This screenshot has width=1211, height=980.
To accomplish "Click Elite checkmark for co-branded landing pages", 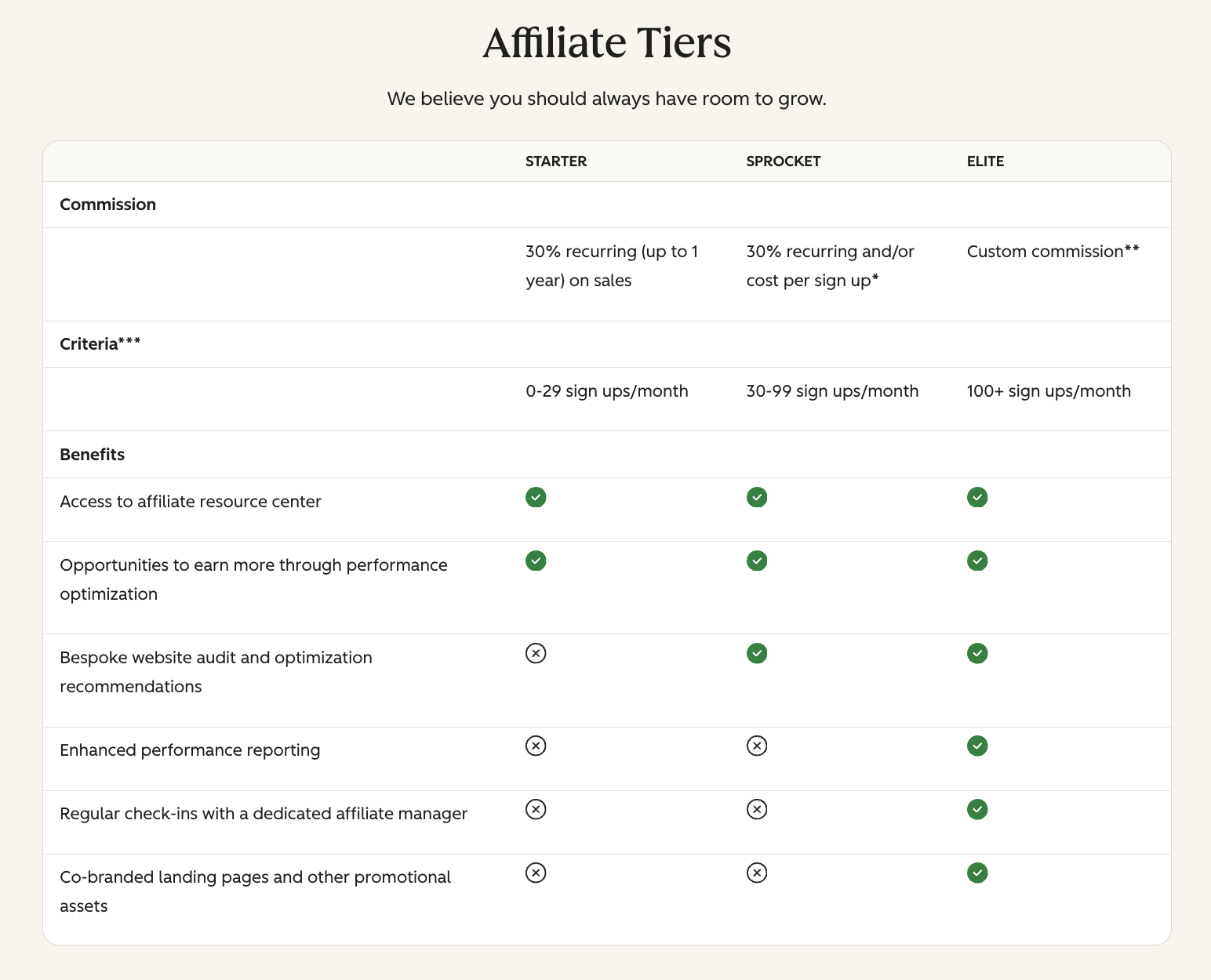I will (977, 873).
